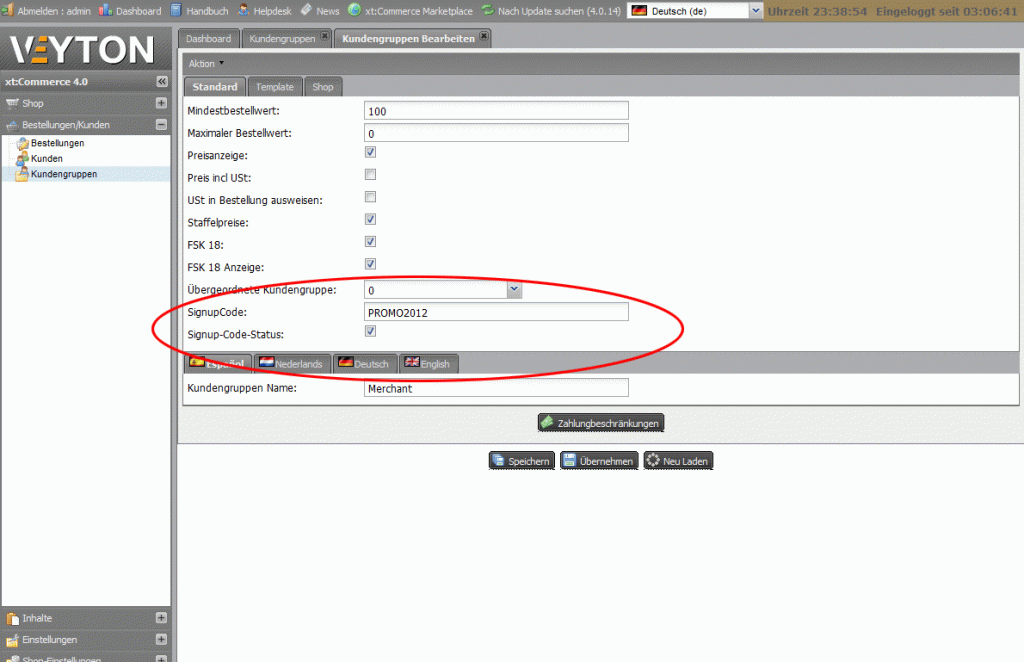
Task: Click the Speichern button
Action: pos(521,461)
